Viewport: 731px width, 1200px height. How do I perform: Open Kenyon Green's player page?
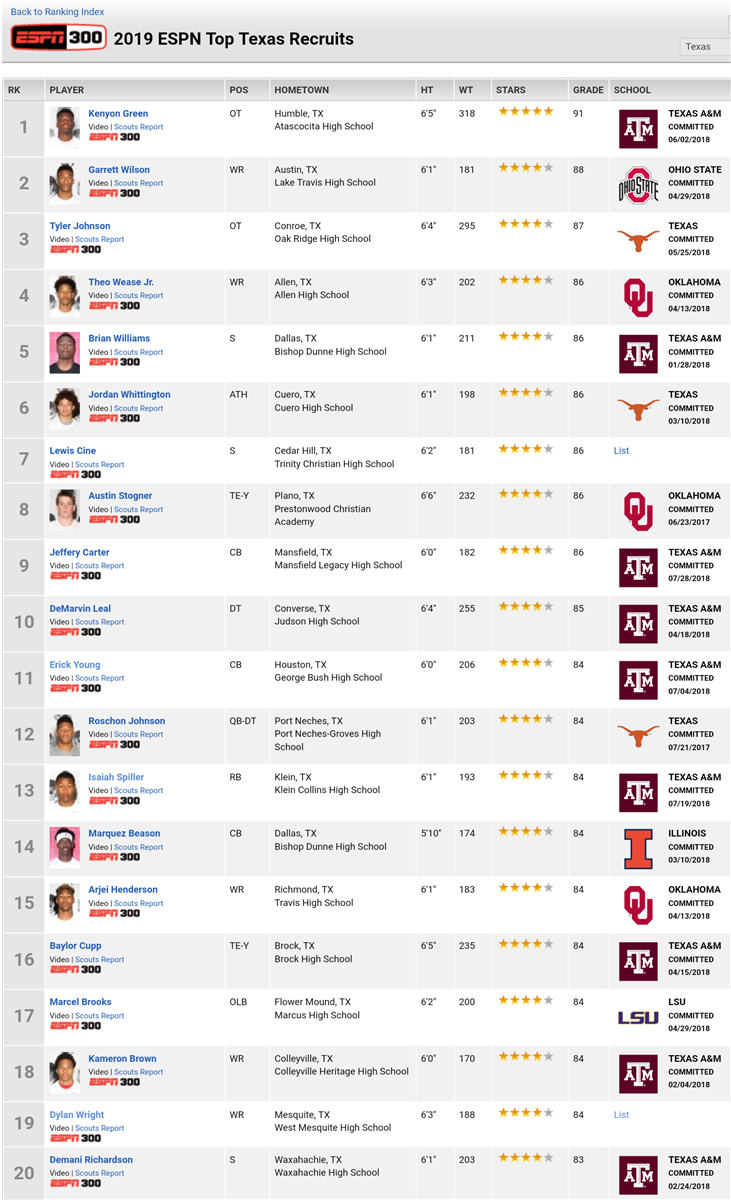[x=118, y=114]
